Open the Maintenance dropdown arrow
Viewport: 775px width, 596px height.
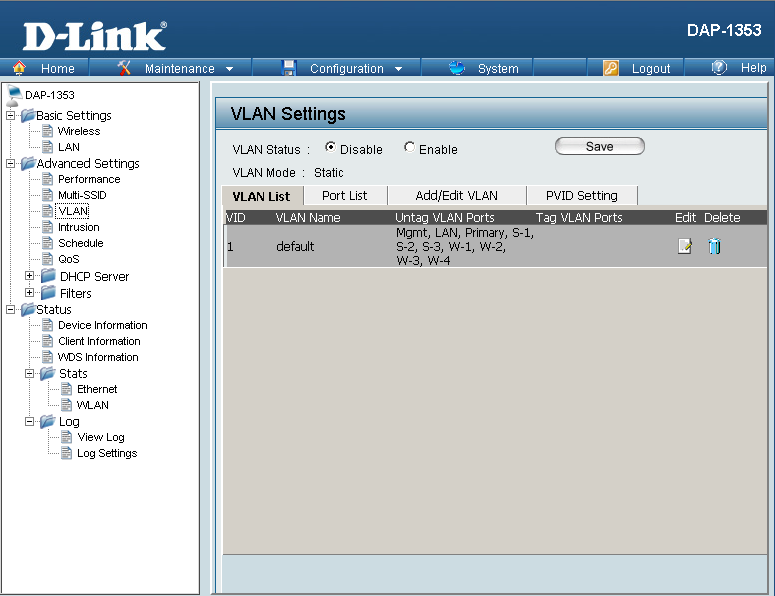[x=229, y=69]
